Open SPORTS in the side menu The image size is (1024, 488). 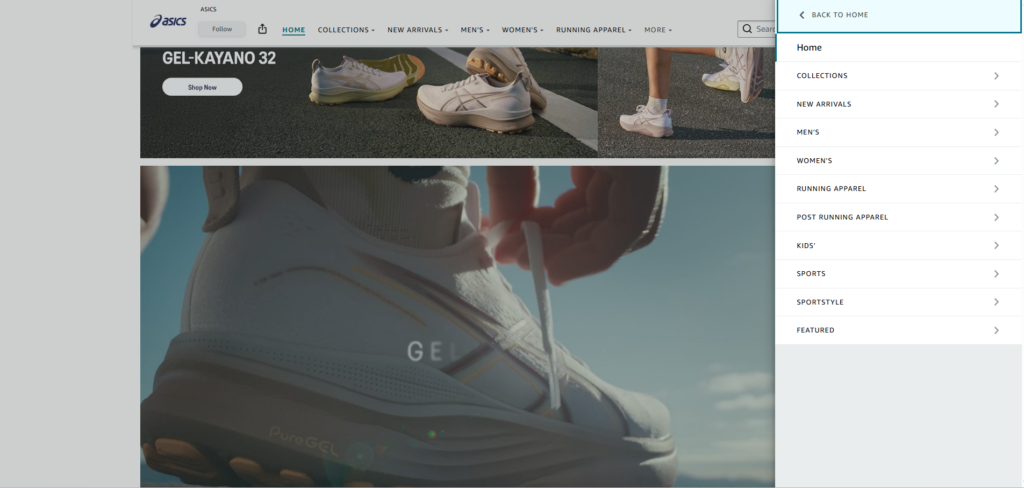pyautogui.click(x=899, y=274)
